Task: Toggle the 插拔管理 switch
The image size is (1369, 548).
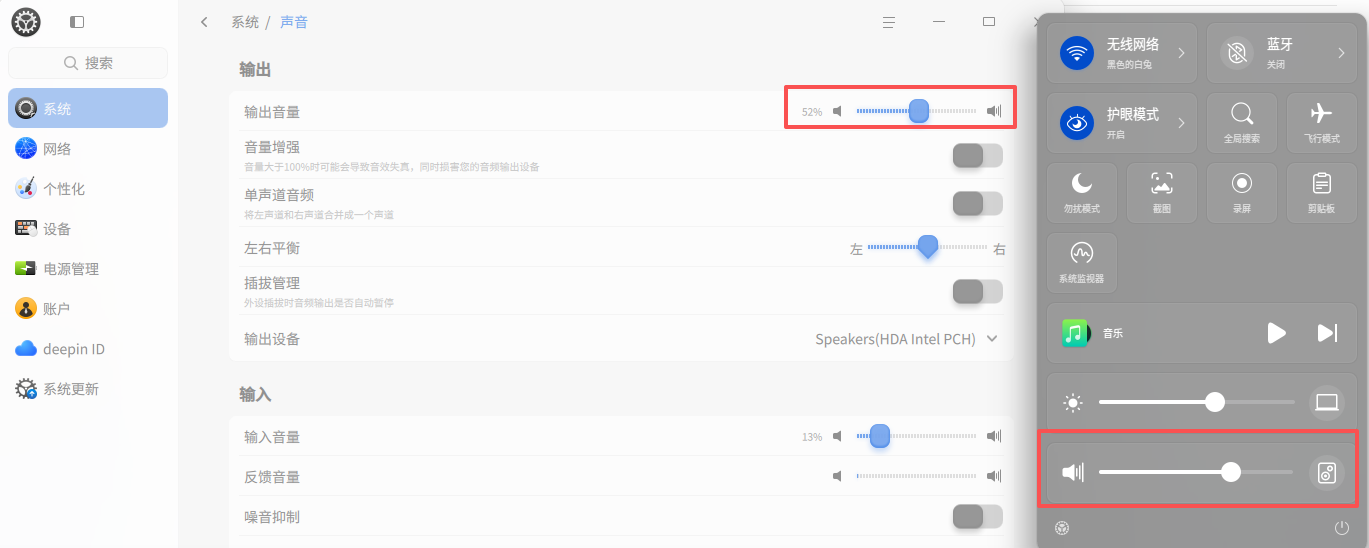Action: click(x=977, y=291)
